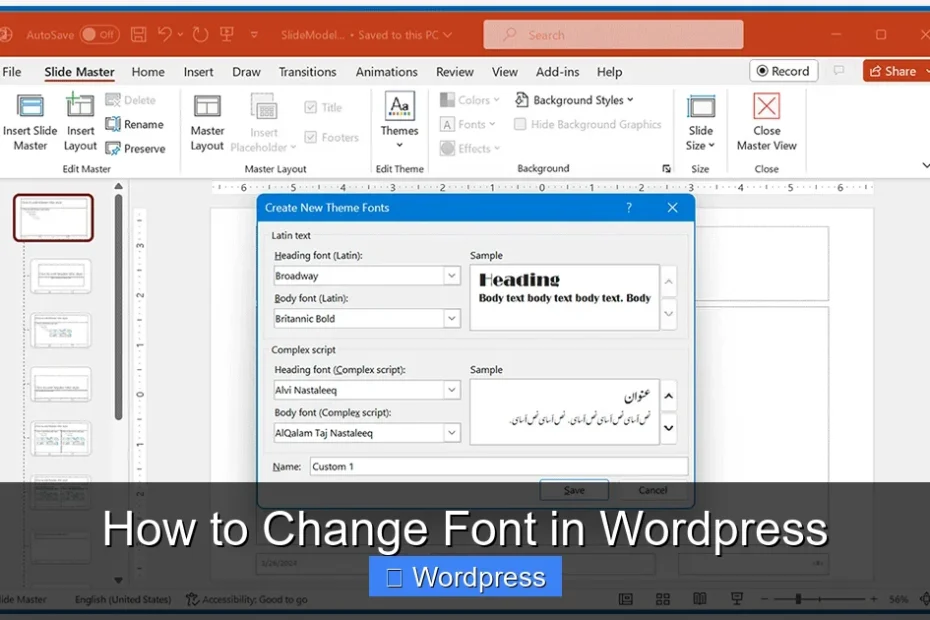Screen dimensions: 930x620
Task: Open Background Styles dropdown
Action: (574, 100)
